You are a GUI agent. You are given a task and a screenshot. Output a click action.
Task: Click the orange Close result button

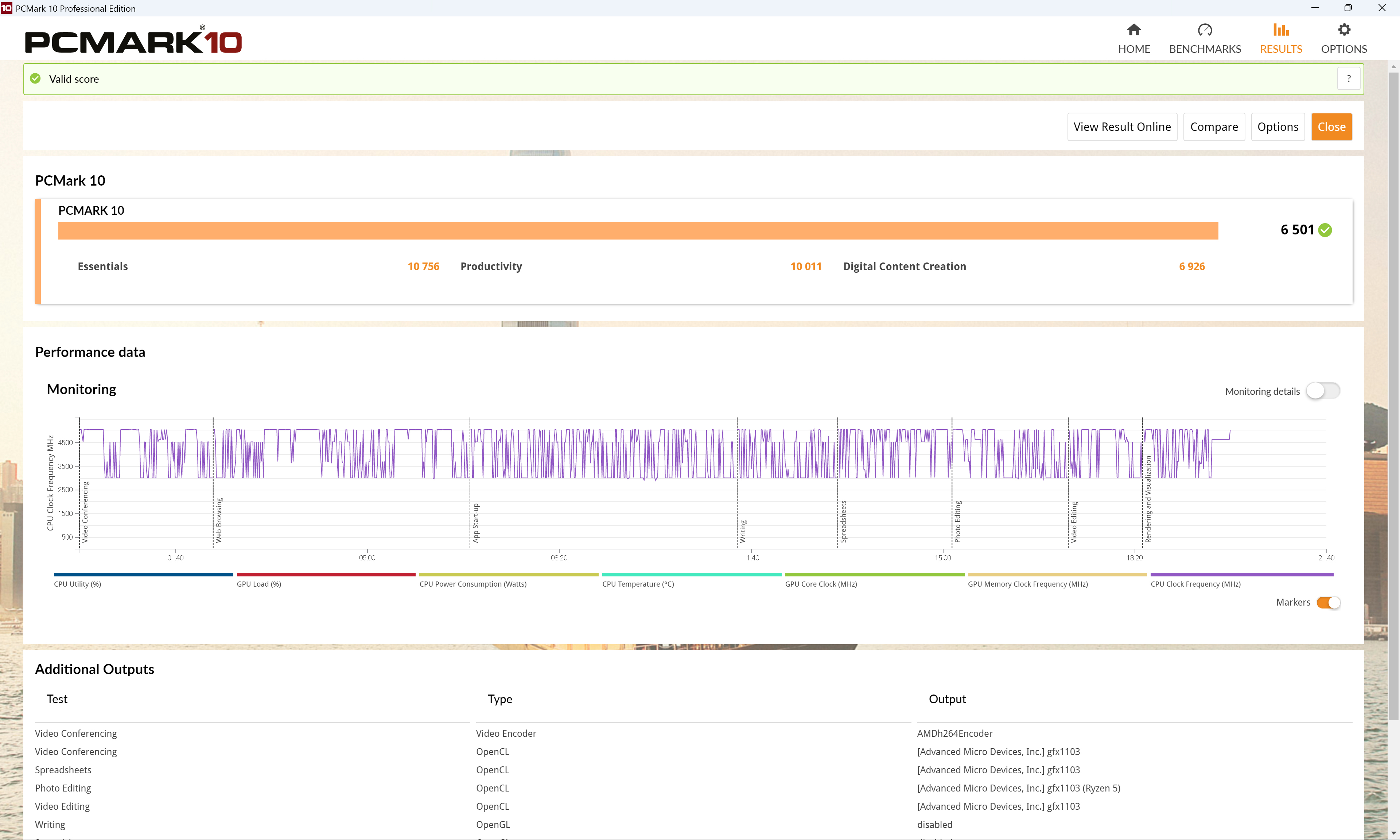pyautogui.click(x=1331, y=127)
